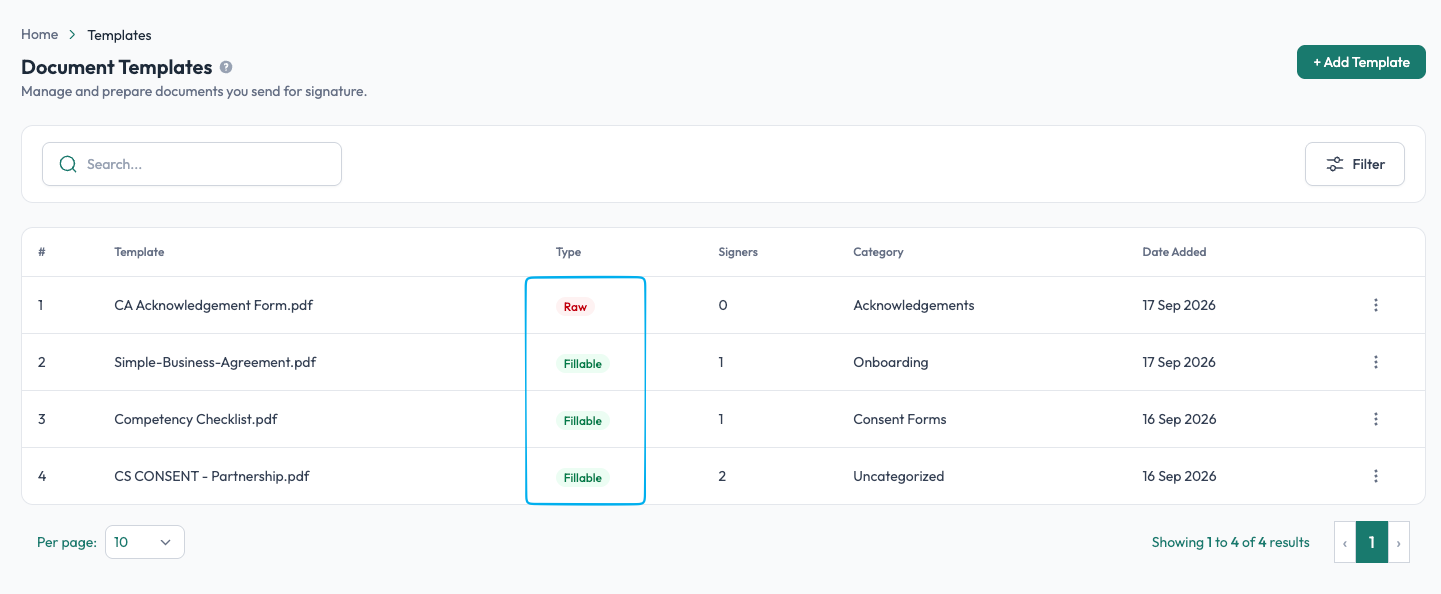Click Fillable badge for Competency Checklist.pdf
This screenshot has width=1441, height=594.
click(x=583, y=421)
